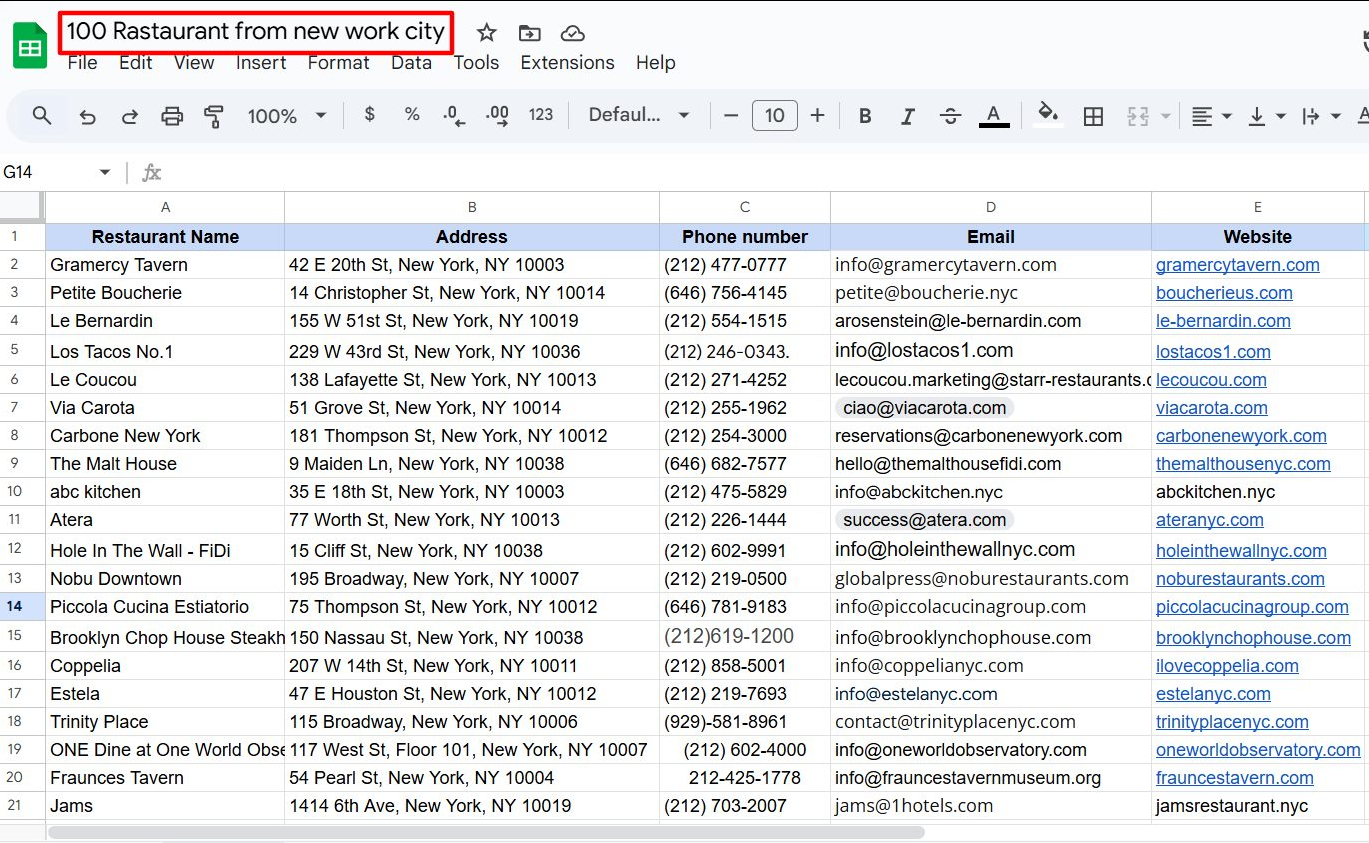Open the Data menu
The width and height of the screenshot is (1369, 843).
(411, 62)
